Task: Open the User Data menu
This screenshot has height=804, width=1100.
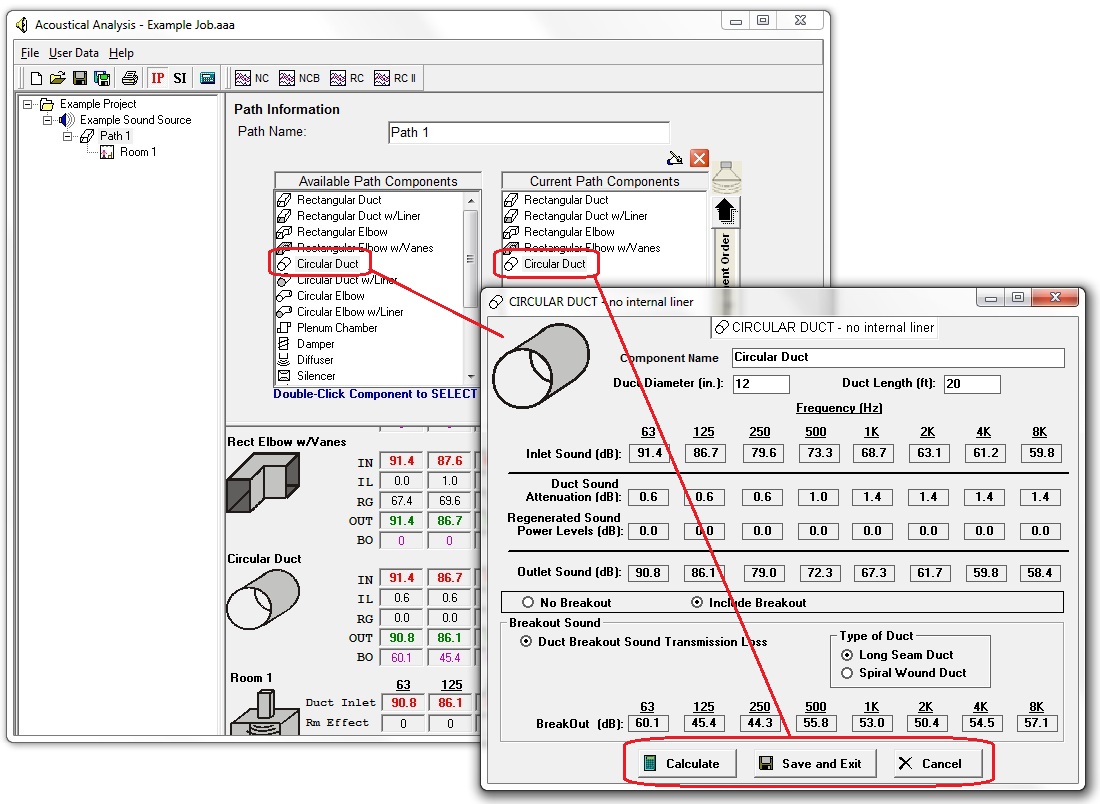Action: 74,53
